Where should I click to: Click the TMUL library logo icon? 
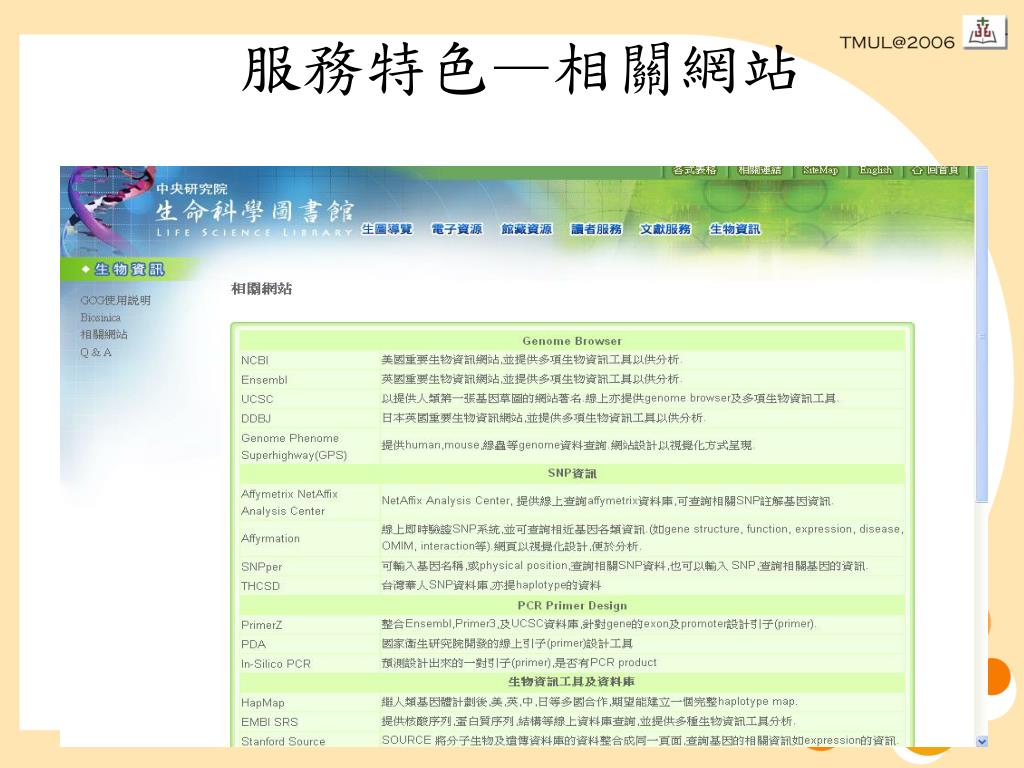pos(984,31)
